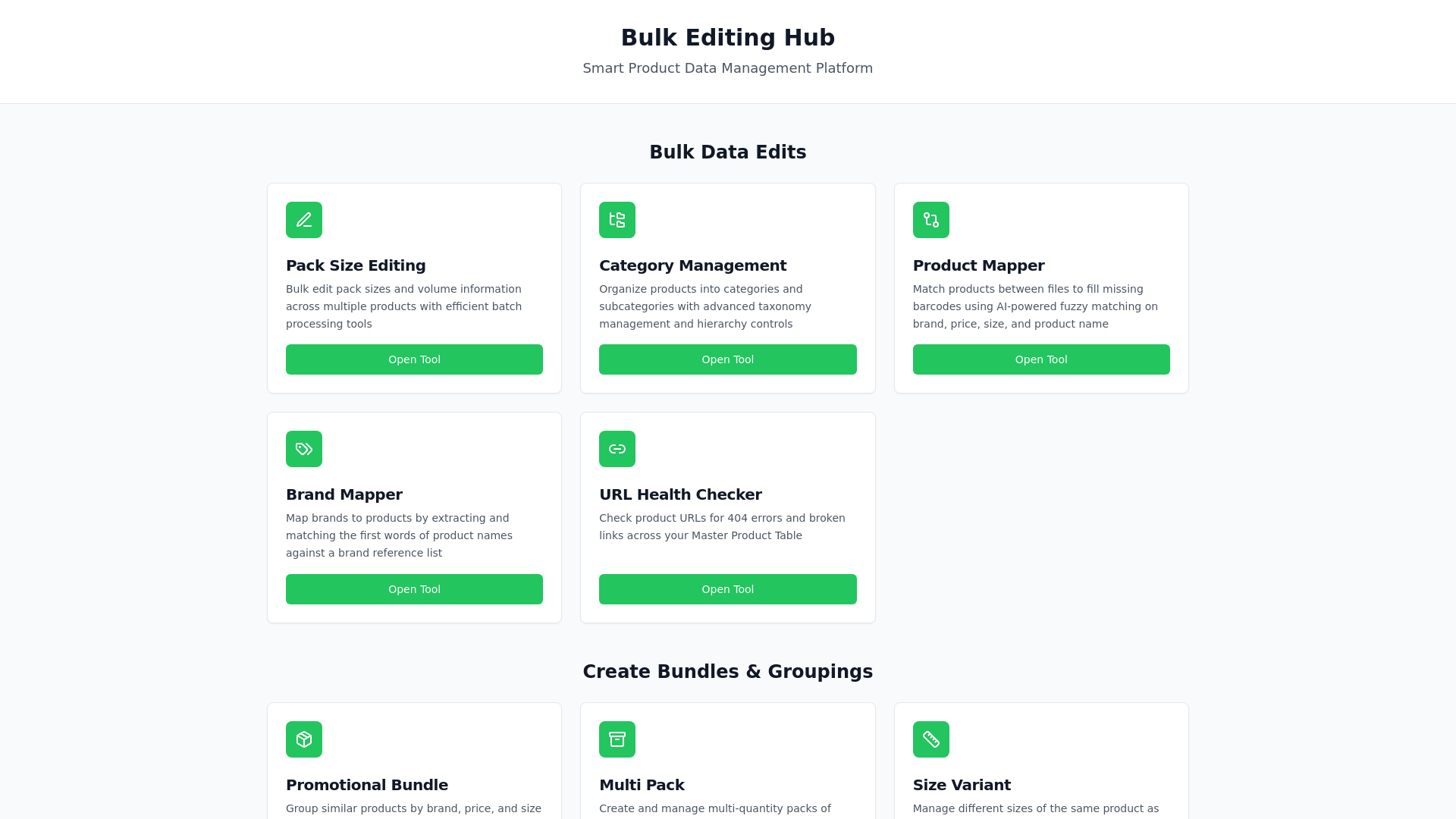Viewport: 1456px width, 819px height.
Task: Click the Promotional Bundle description line
Action: [x=413, y=808]
